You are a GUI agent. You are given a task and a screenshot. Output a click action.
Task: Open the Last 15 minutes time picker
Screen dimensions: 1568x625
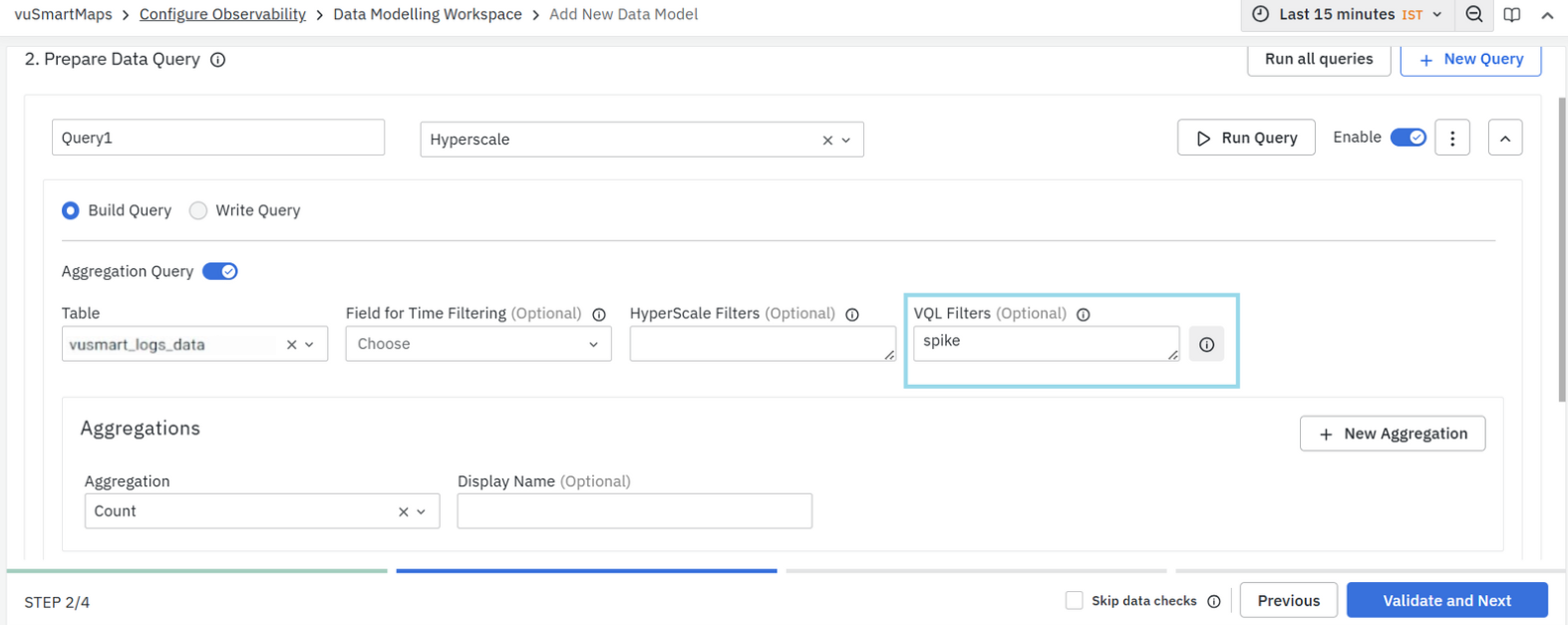point(1347,15)
